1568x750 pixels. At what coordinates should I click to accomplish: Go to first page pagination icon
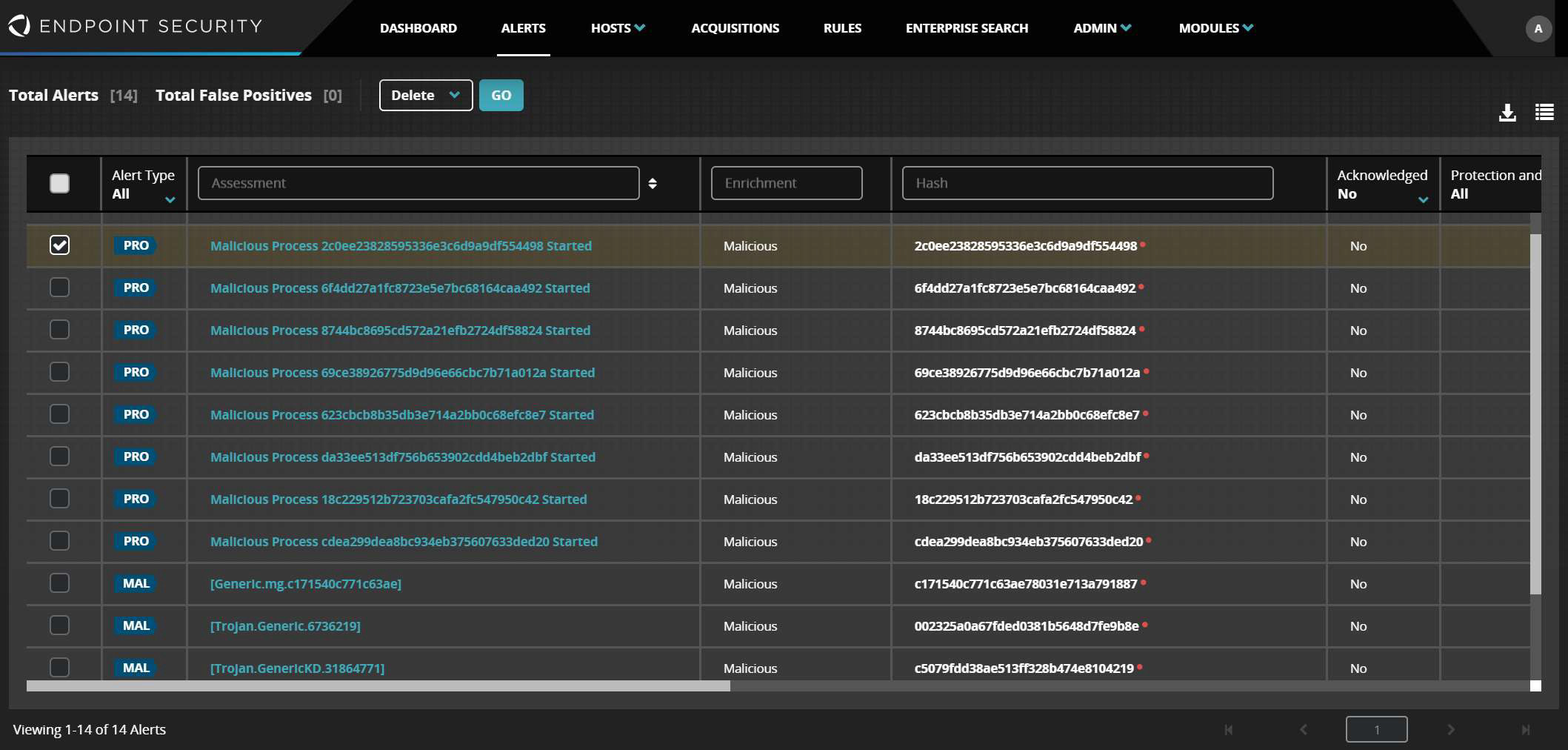1228,730
